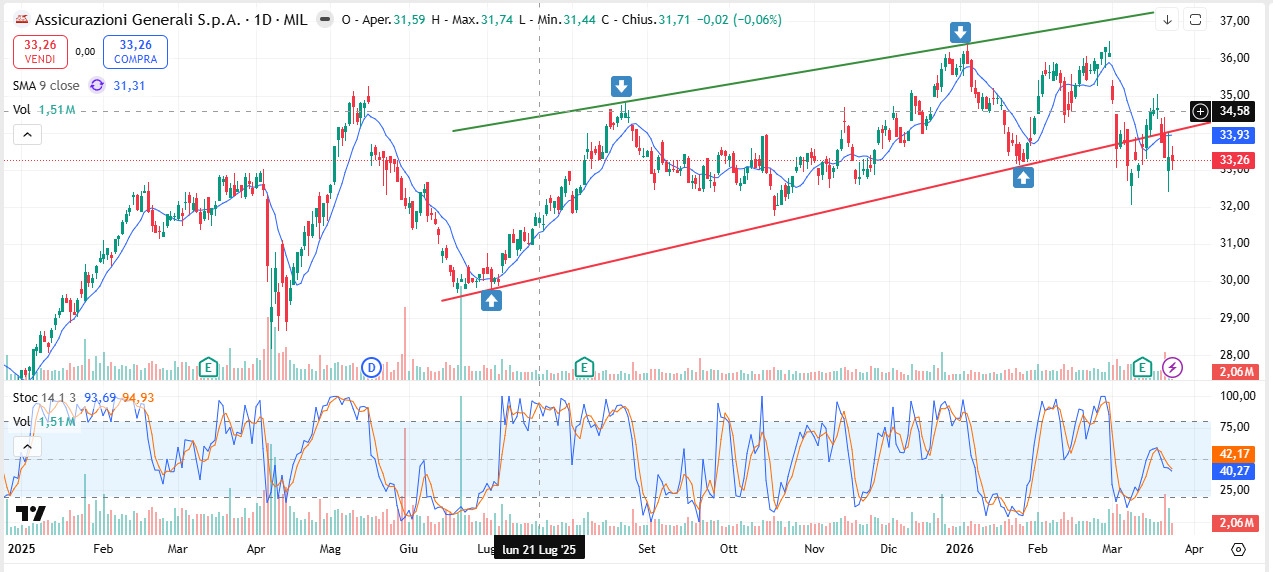The image size is (1273, 572).
Task: Click the red VENDI sell button
Action: click(x=40, y=51)
